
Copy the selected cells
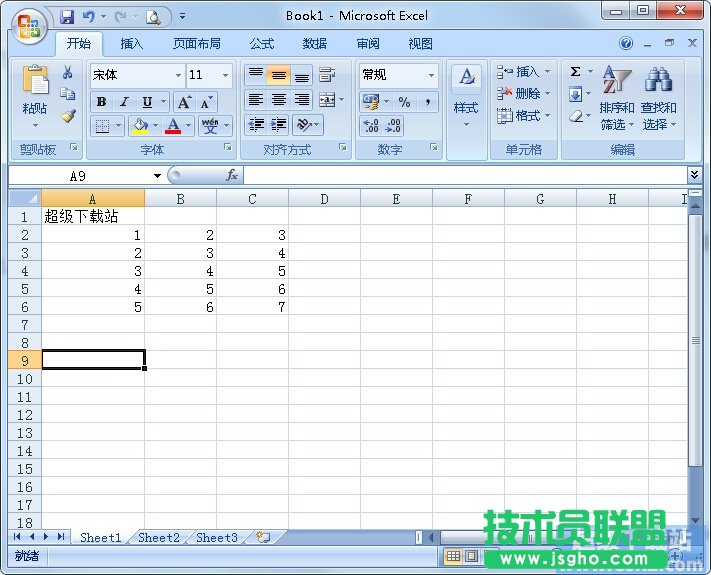(x=68, y=93)
